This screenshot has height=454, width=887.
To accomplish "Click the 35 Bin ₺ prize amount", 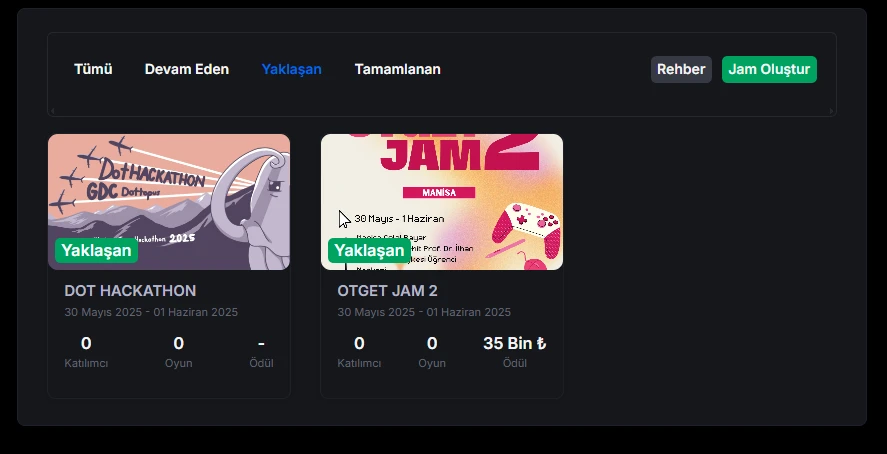I will [515, 343].
